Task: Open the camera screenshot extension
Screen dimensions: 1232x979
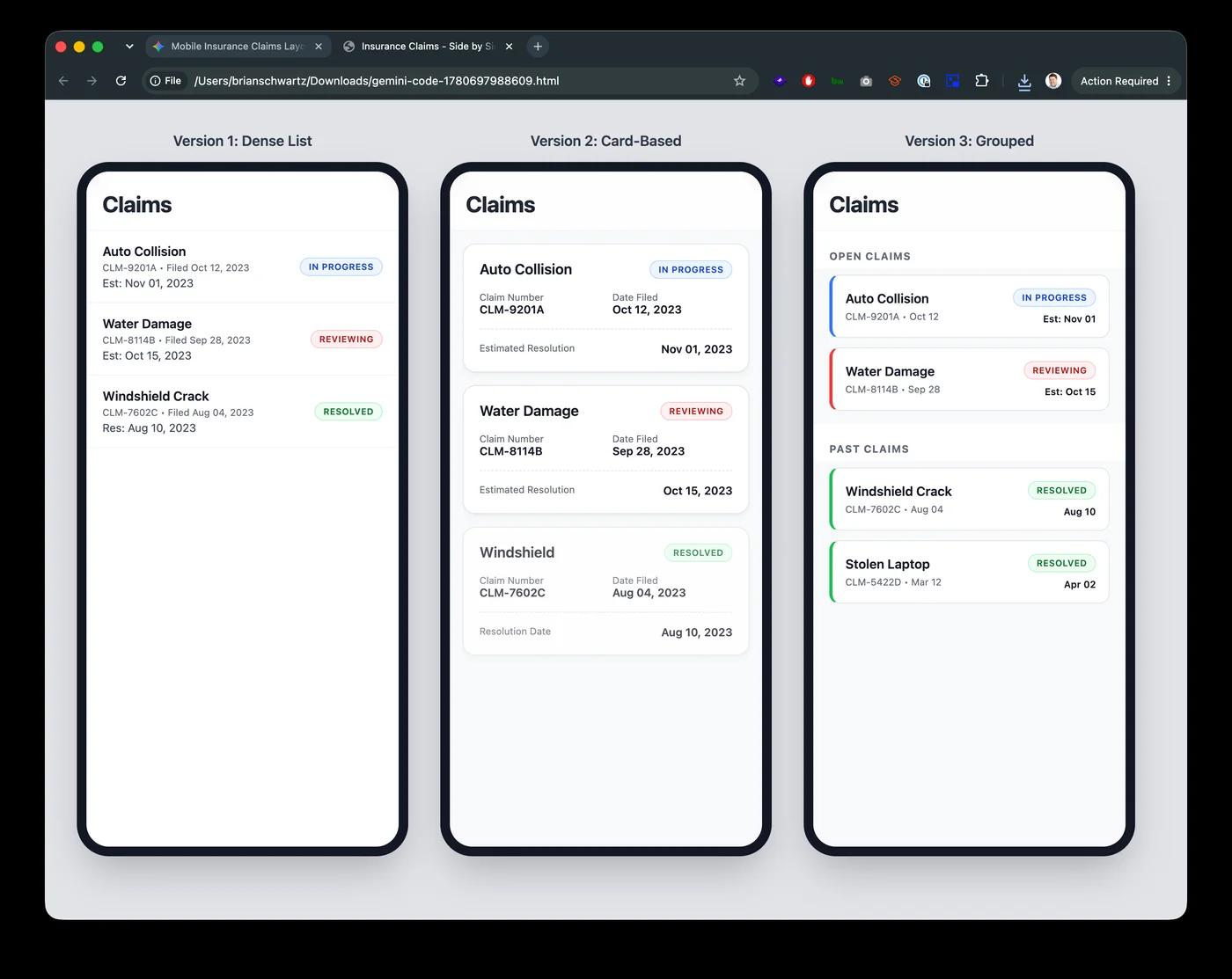Action: coord(866,81)
